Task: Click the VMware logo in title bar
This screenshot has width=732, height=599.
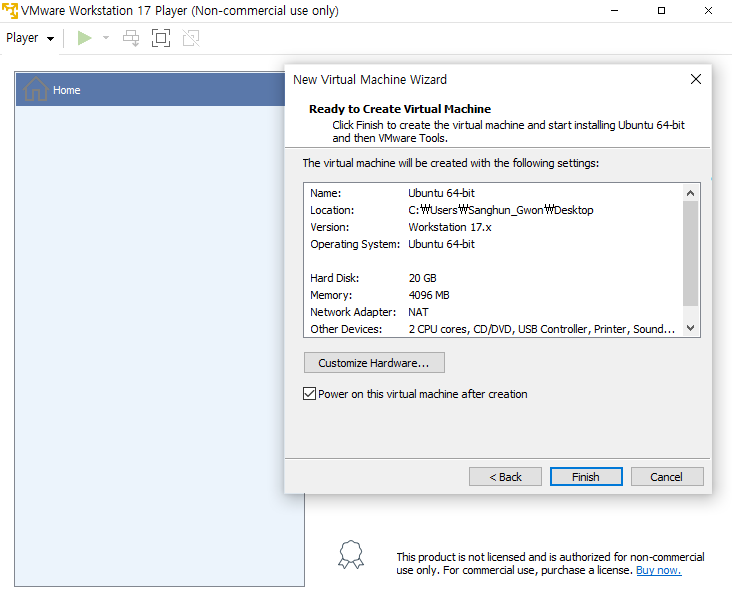Action: click(10, 10)
